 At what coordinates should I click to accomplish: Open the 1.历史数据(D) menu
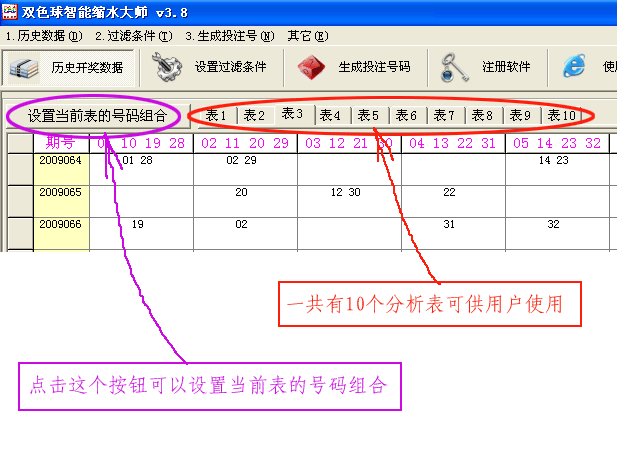pos(44,36)
